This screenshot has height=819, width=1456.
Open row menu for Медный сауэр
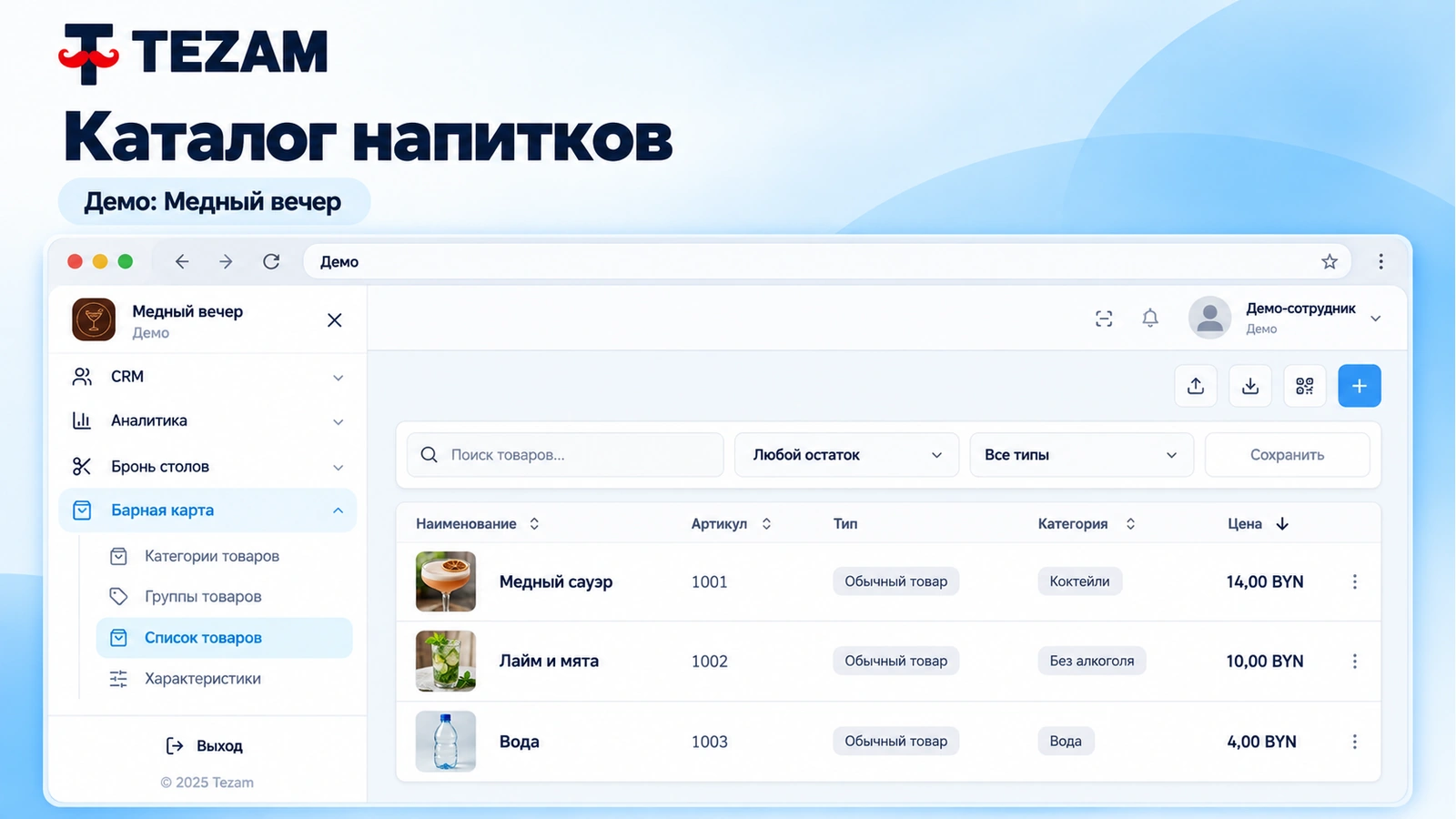click(x=1355, y=581)
